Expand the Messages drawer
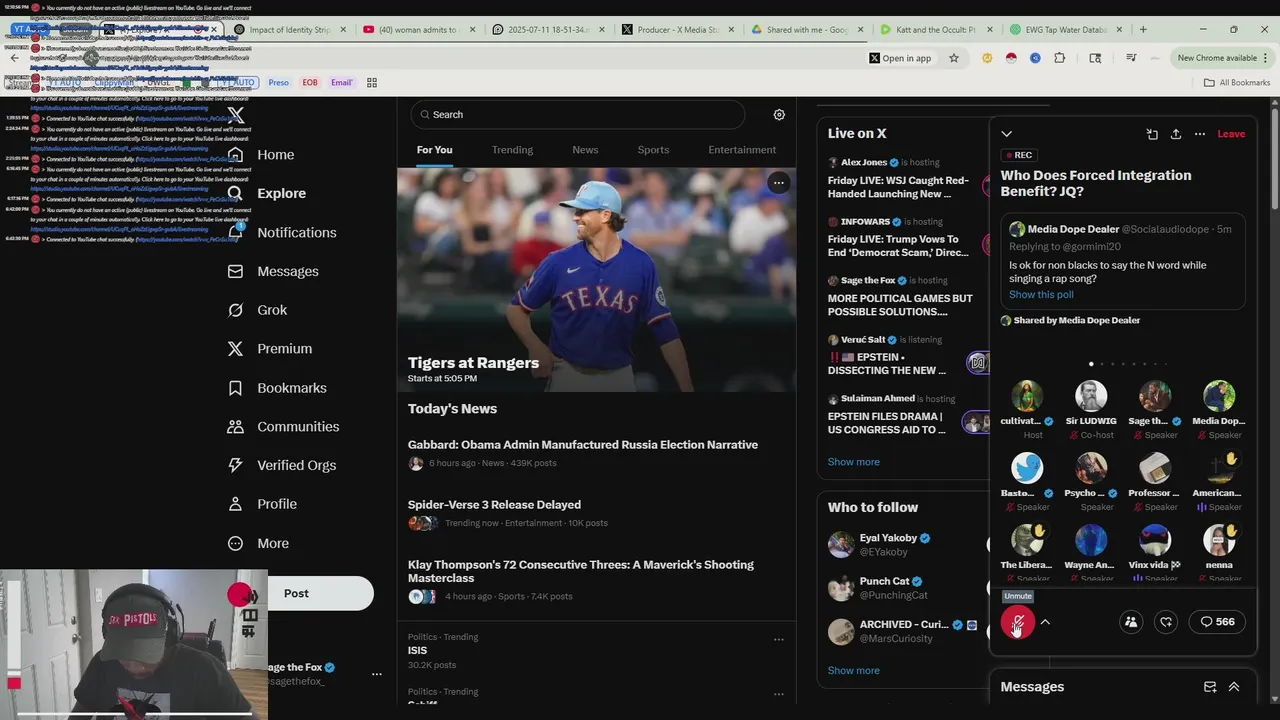 [1234, 687]
